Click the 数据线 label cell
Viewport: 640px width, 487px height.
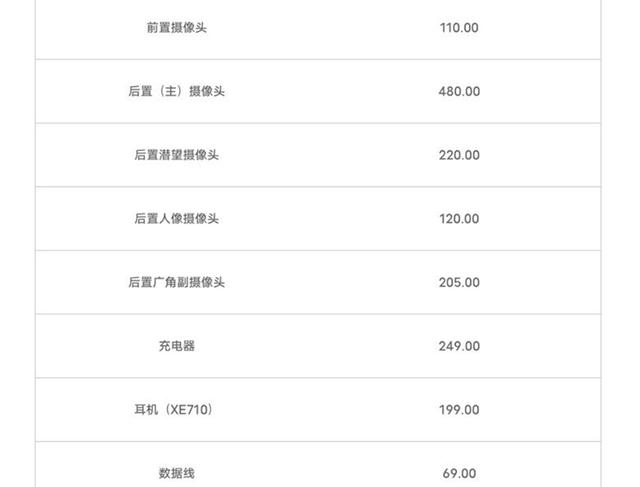(x=176, y=473)
